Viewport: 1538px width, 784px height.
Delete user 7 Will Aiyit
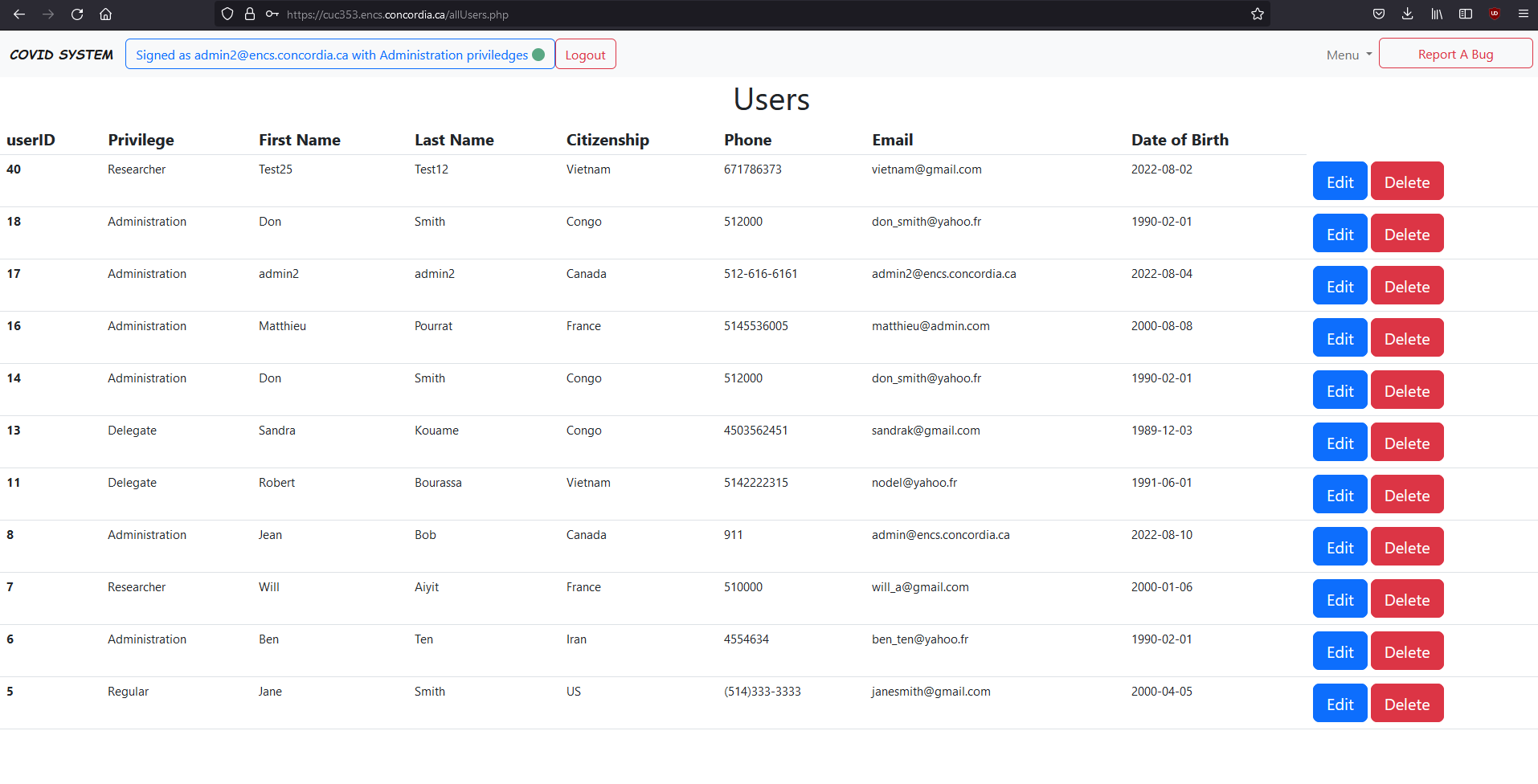coord(1407,599)
